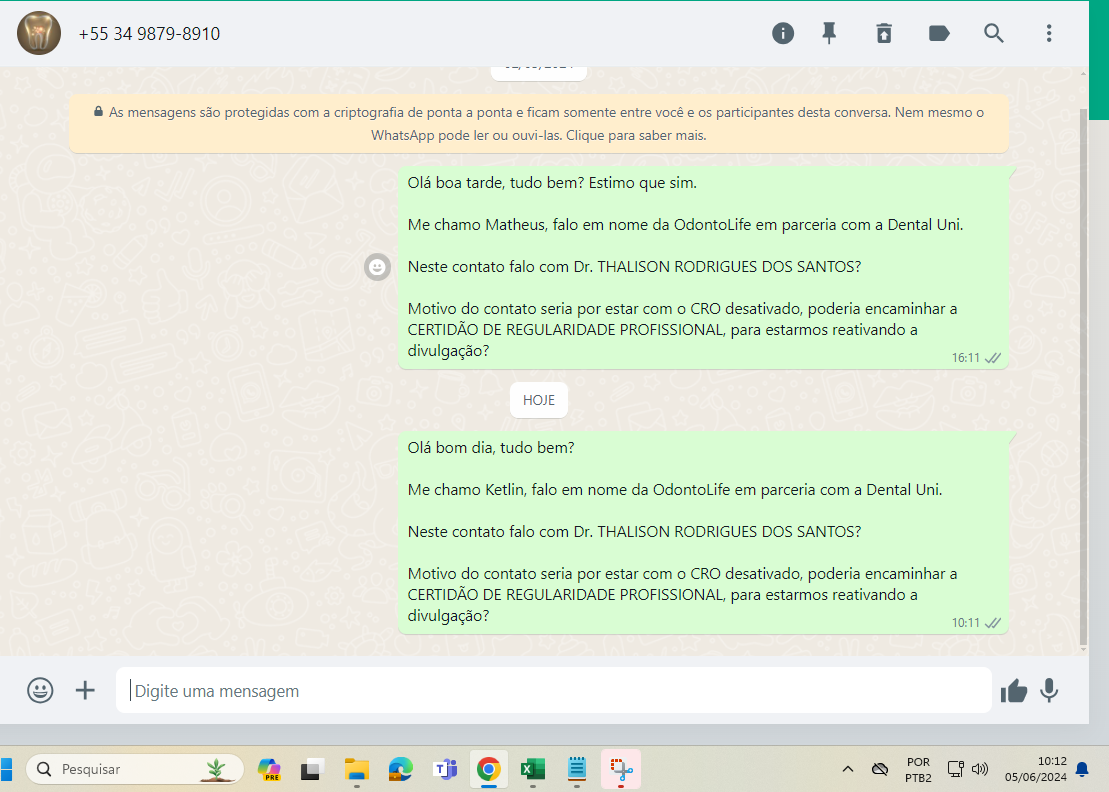
Task: Click the cloud sync tray icon
Action: [x=880, y=769]
